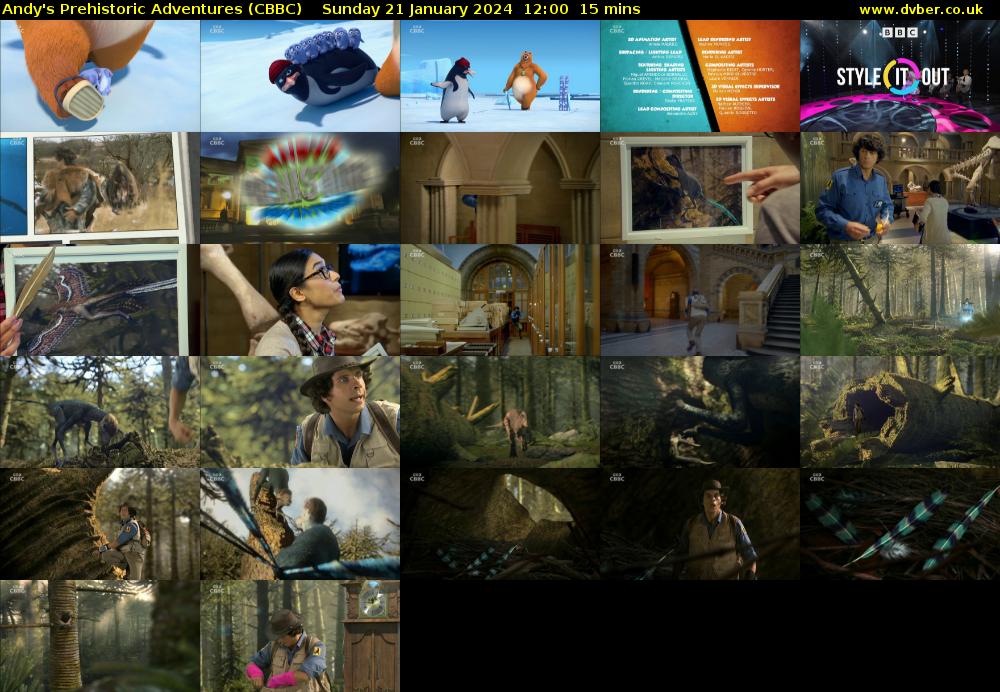Click the date Sunday 21 January 2024
This screenshot has height=692, width=1000.
point(417,10)
